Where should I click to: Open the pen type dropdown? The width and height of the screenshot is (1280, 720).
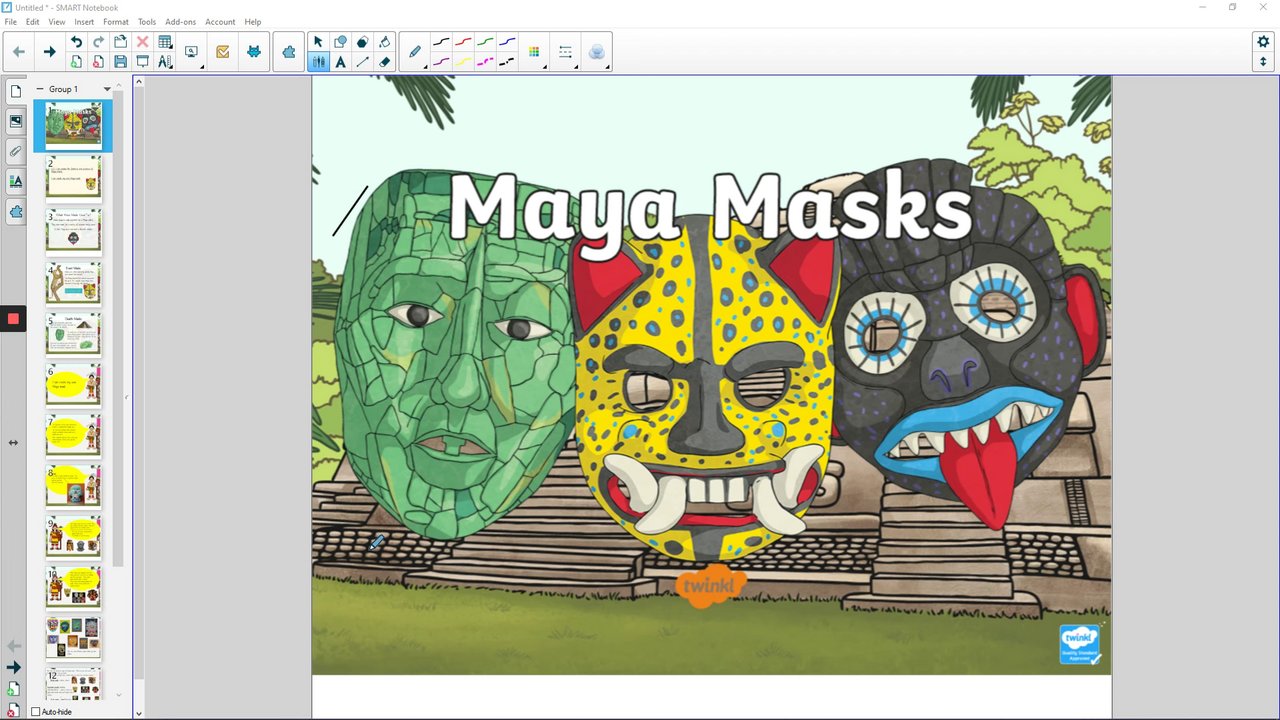tap(415, 52)
